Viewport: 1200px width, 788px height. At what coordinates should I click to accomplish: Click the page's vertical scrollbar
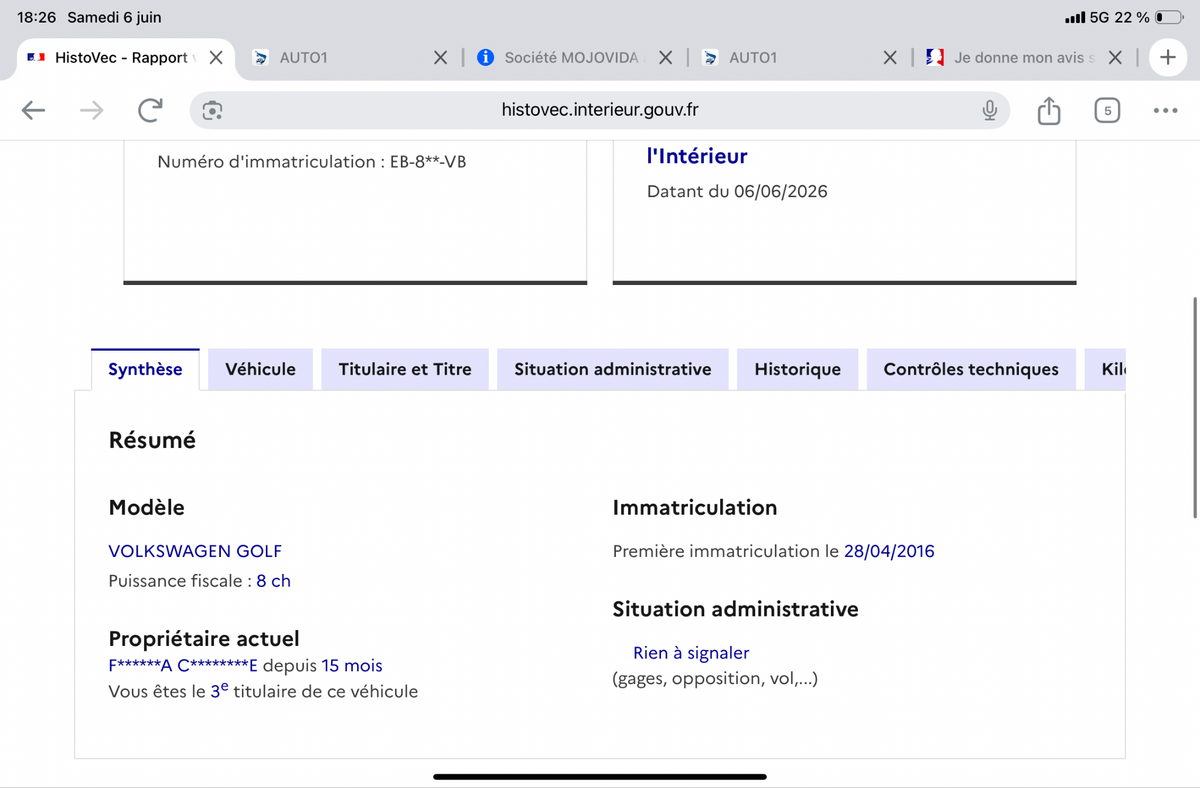click(1195, 408)
